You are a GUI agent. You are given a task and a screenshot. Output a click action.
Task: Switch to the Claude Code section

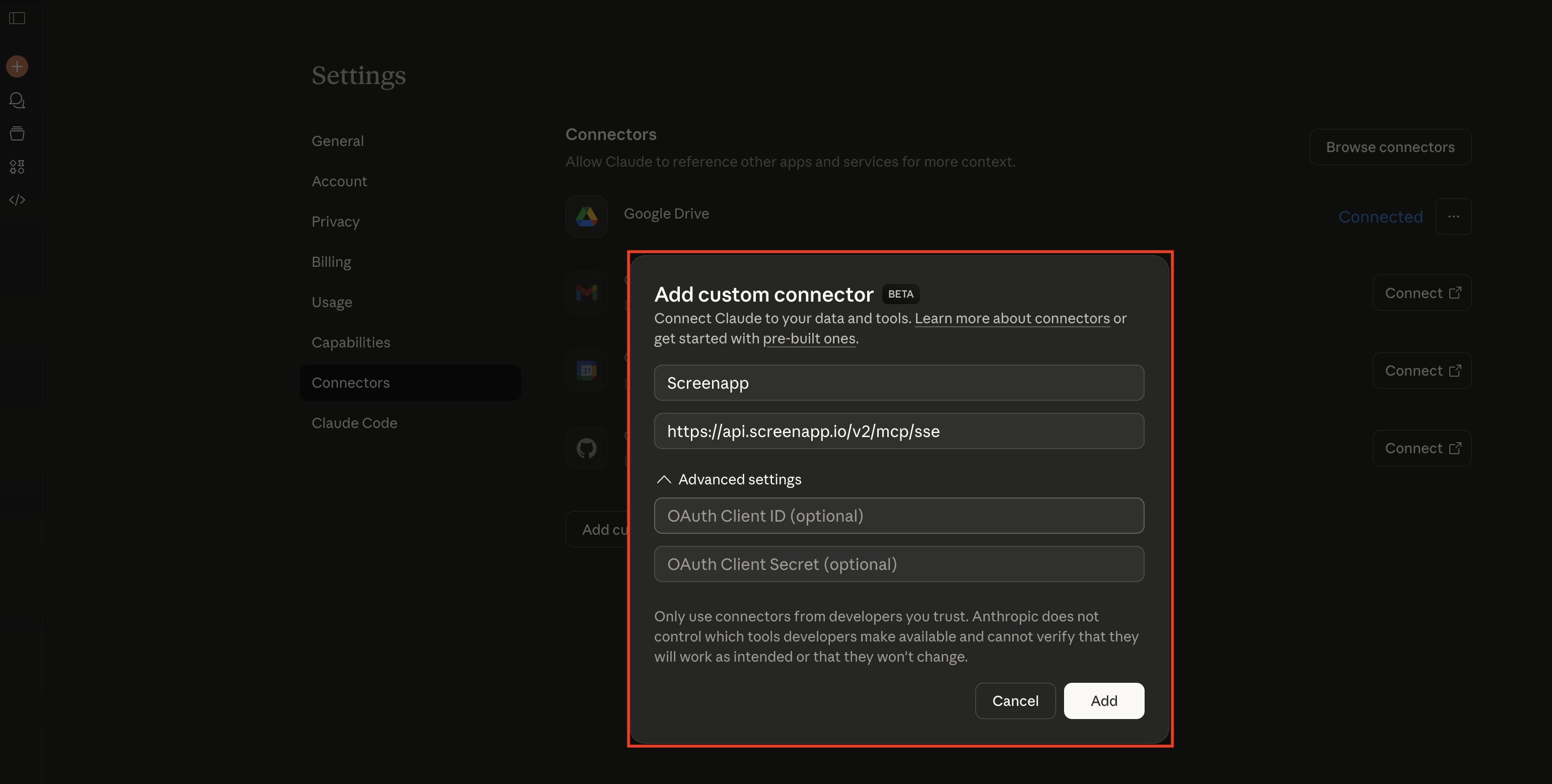coord(355,422)
